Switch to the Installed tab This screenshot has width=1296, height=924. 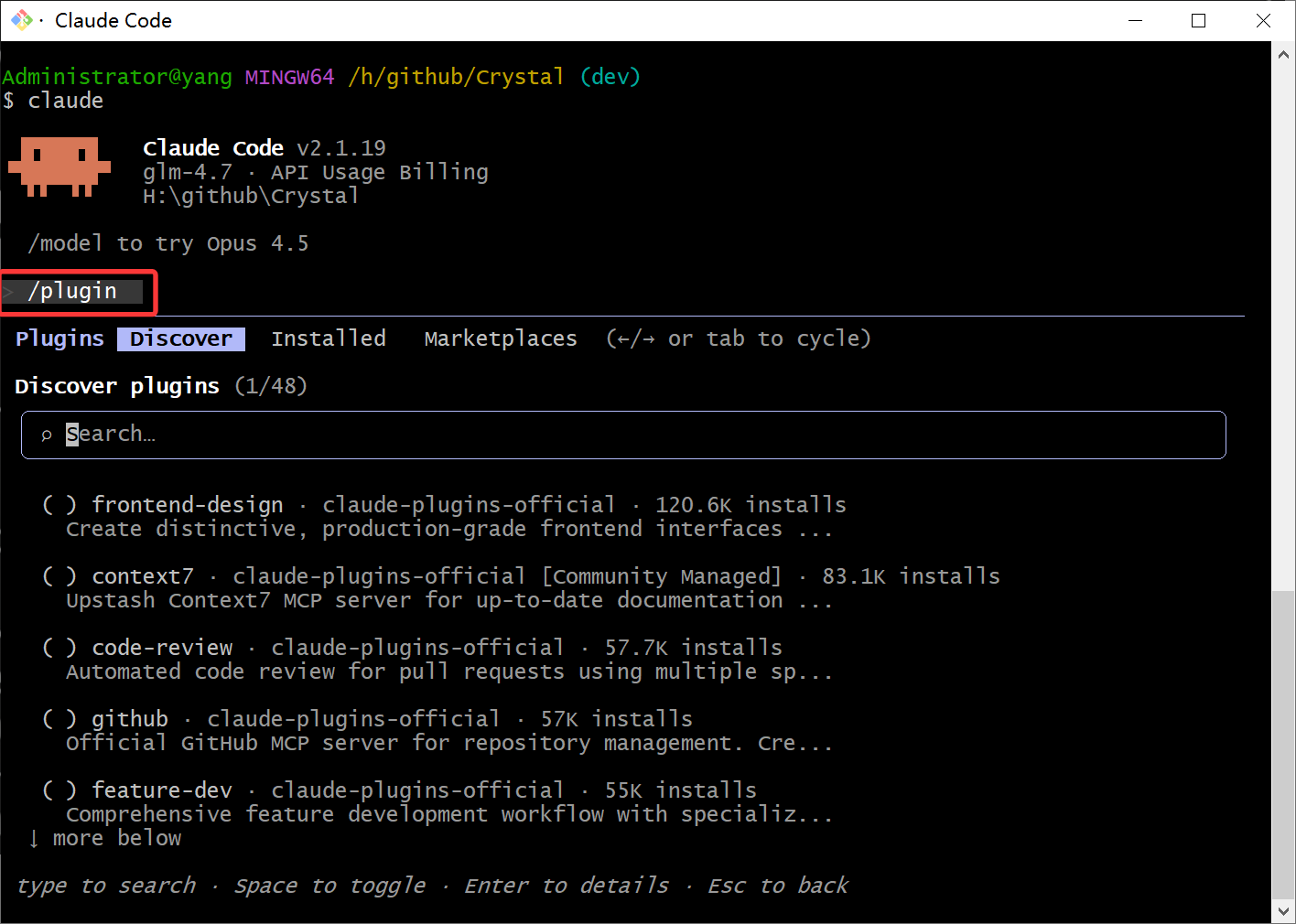329,338
